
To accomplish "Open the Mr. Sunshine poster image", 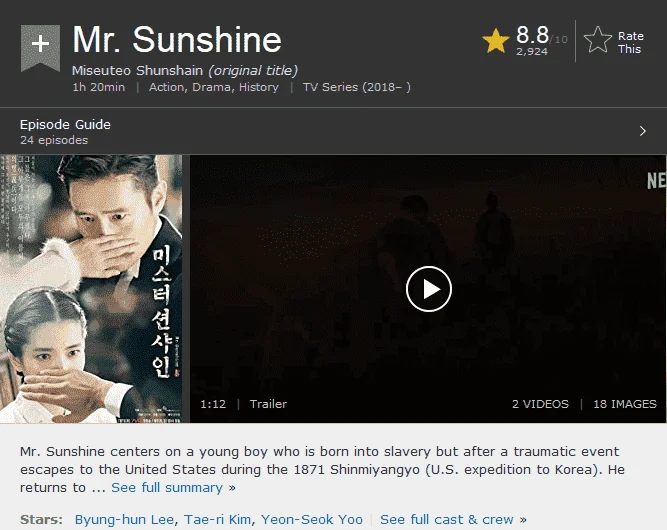I will coord(91,289).
